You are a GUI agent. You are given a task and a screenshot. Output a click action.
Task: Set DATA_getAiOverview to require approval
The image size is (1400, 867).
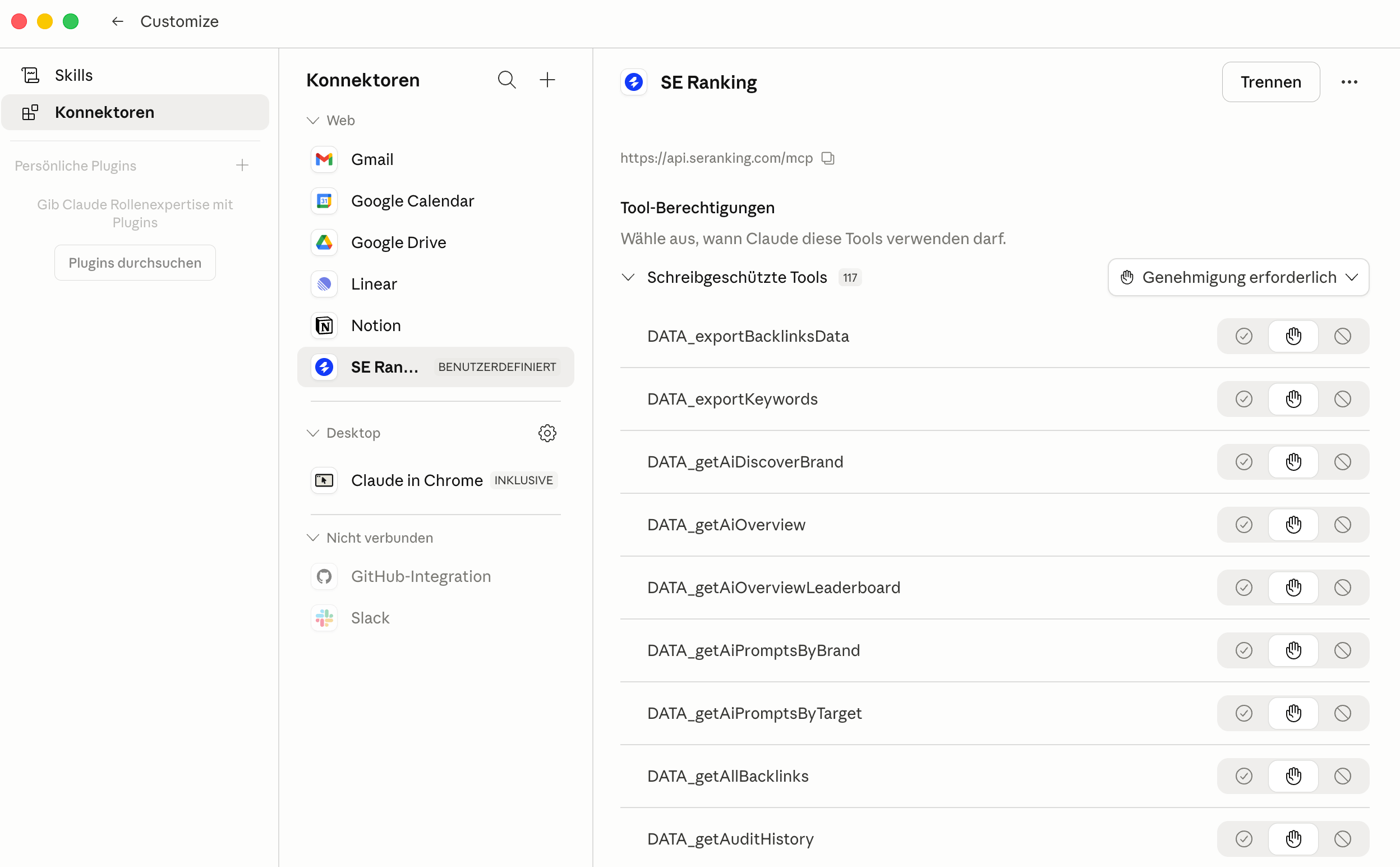[1293, 525]
